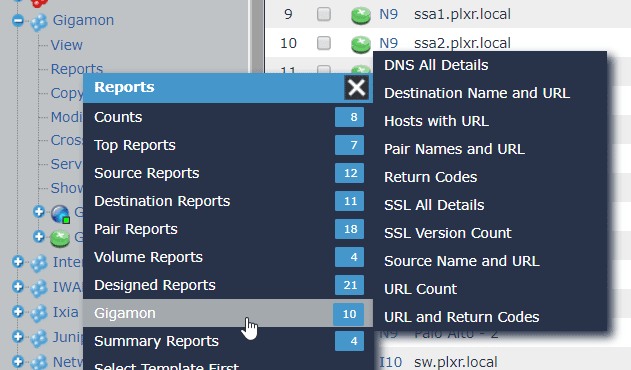Expand the Juni... group tree node

click(x=18, y=337)
